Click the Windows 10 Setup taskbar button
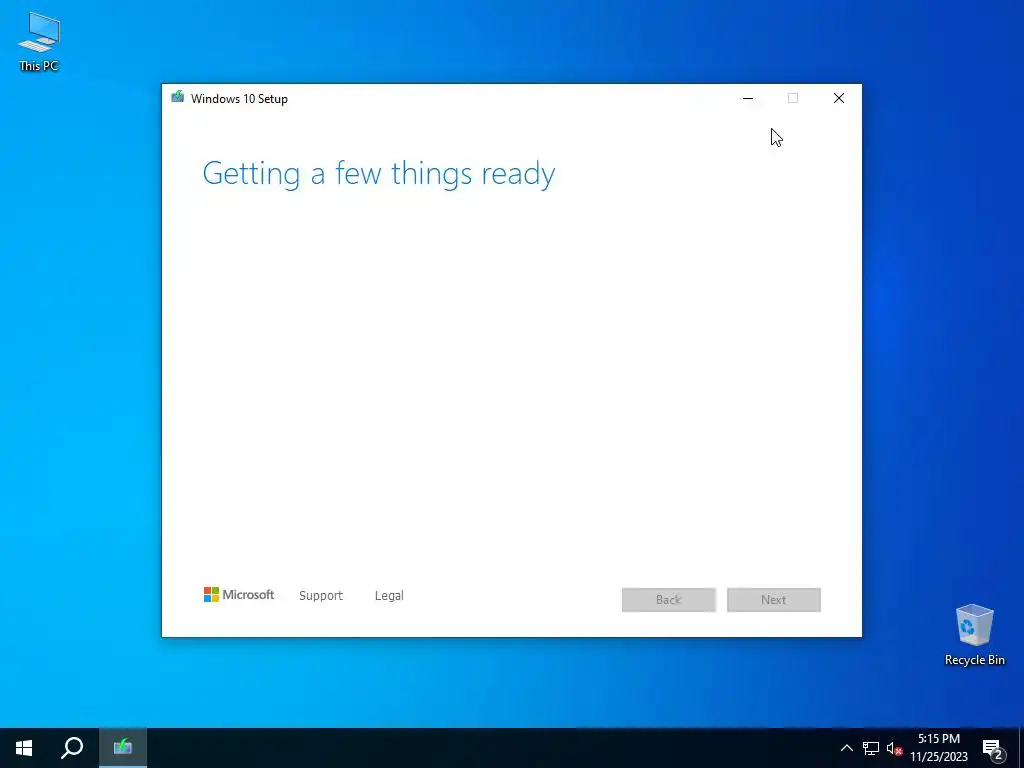The height and width of the screenshot is (768, 1024). pyautogui.click(x=123, y=748)
